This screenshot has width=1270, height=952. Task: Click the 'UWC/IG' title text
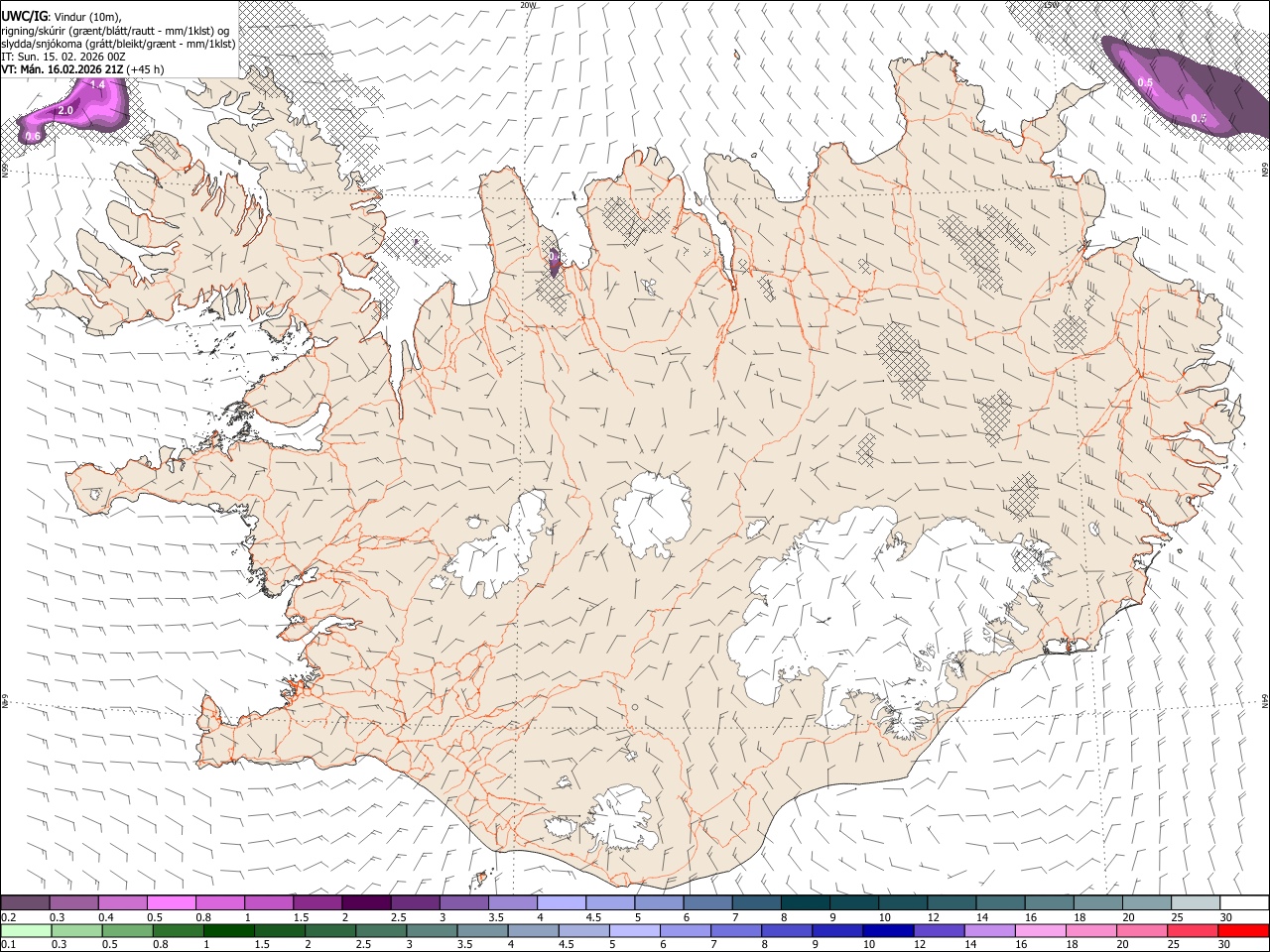24,15
